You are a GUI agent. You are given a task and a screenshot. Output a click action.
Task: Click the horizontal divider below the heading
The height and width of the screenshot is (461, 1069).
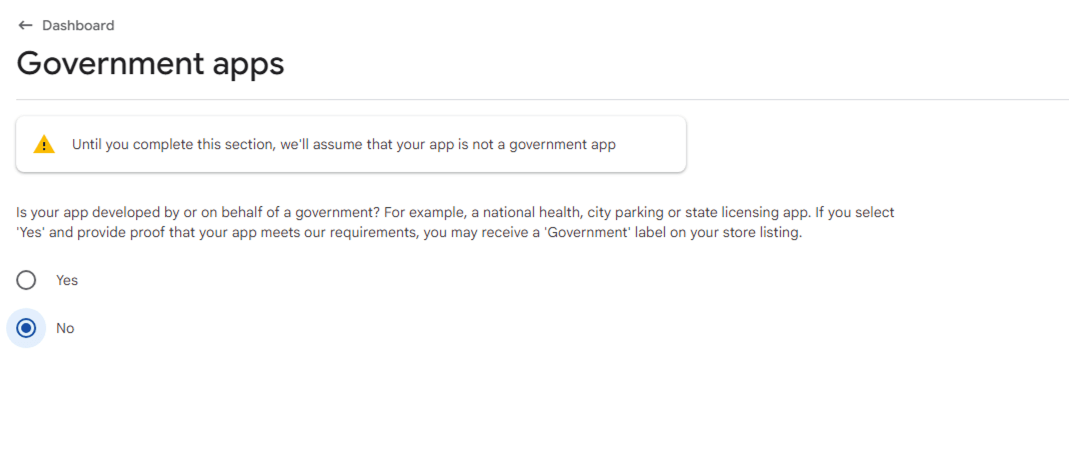coord(542,100)
